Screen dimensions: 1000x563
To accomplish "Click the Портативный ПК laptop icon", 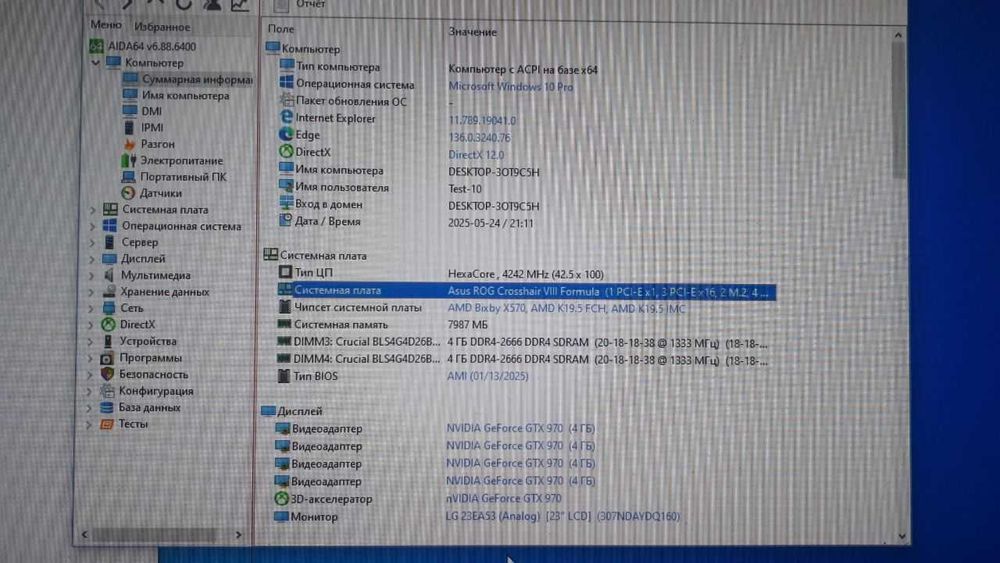I will point(128,177).
